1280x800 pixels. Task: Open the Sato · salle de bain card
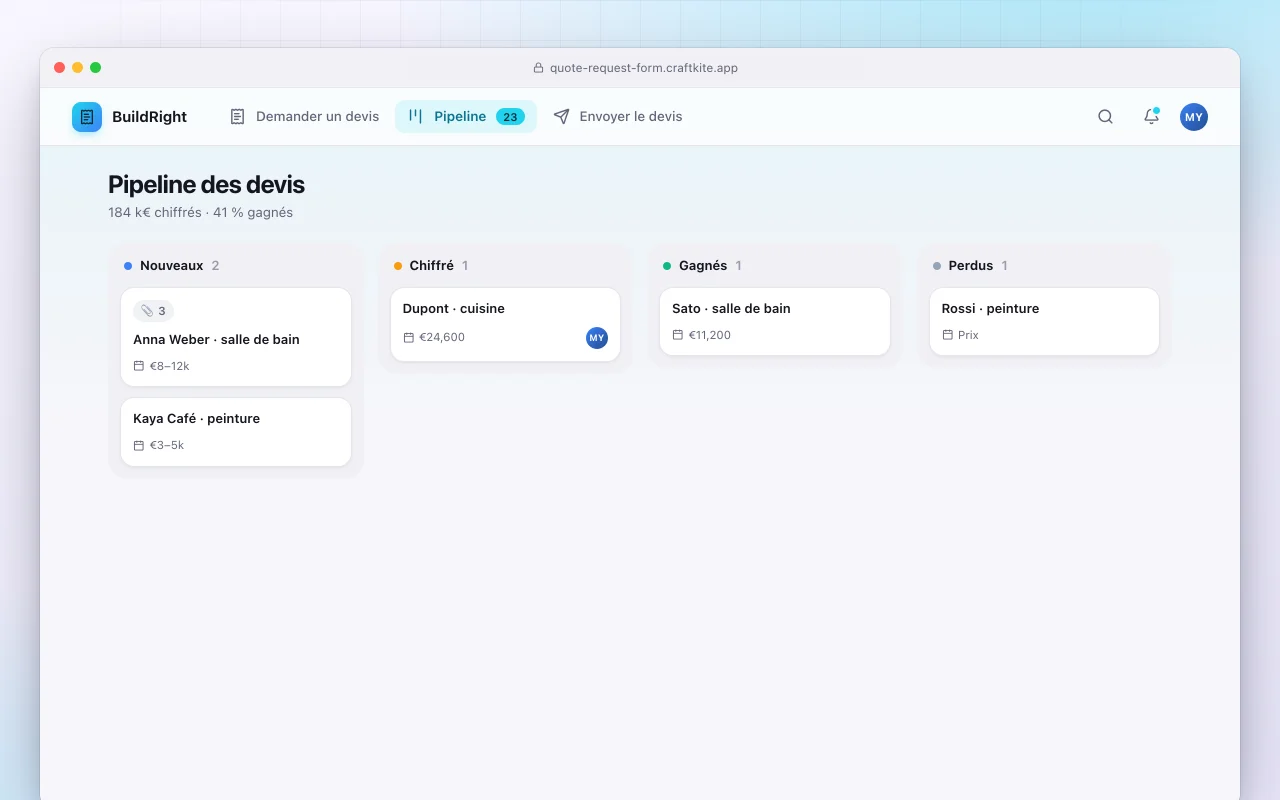click(x=775, y=321)
